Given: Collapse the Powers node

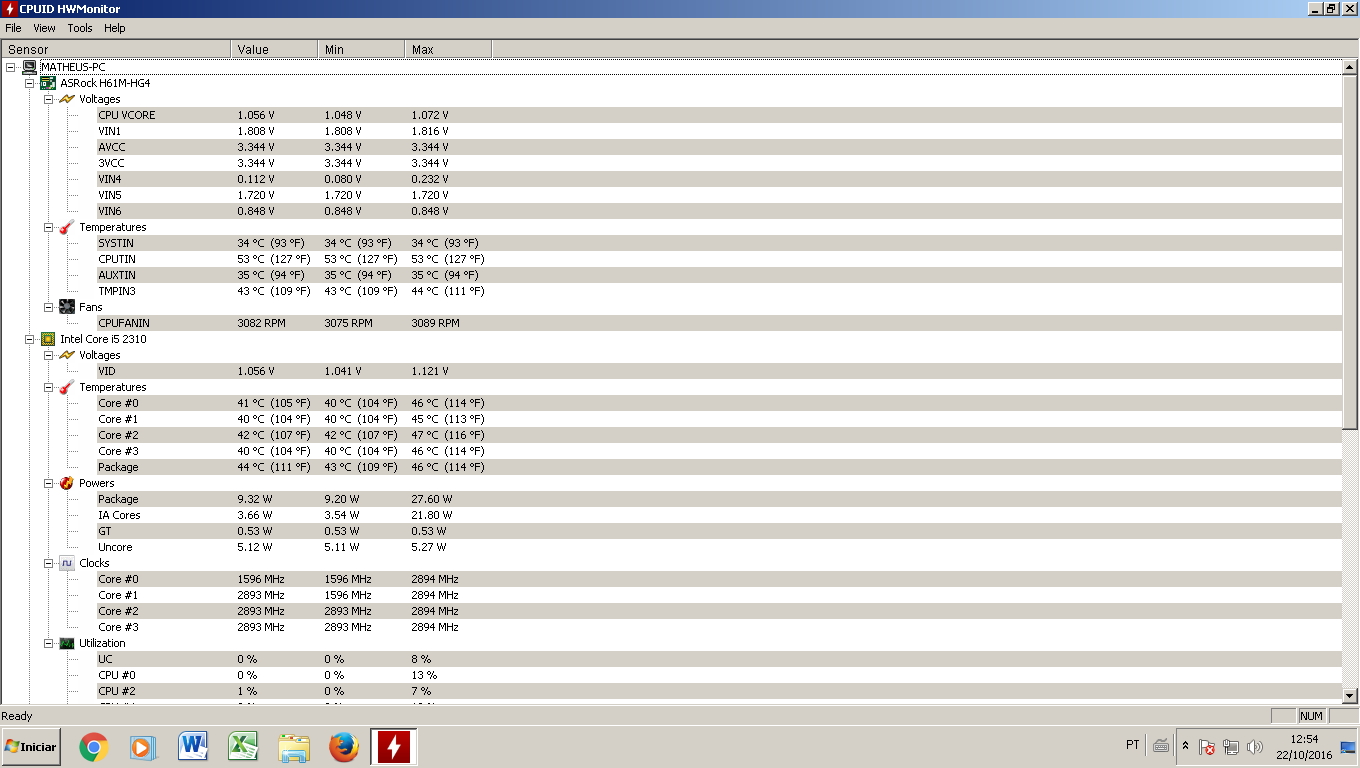Looking at the screenshot, I should point(48,483).
